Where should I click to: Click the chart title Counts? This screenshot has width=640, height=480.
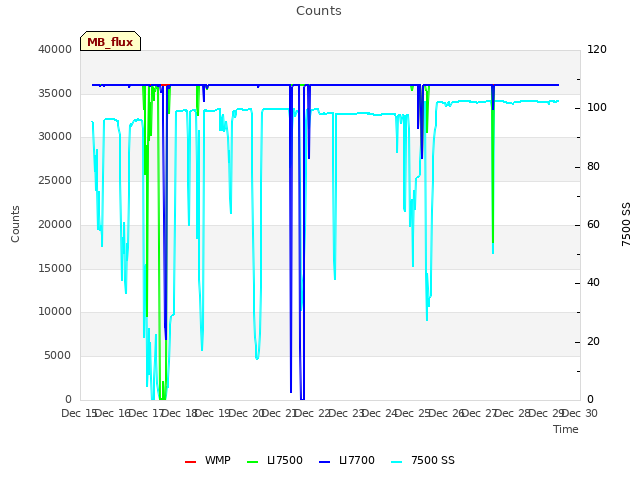click(x=319, y=11)
